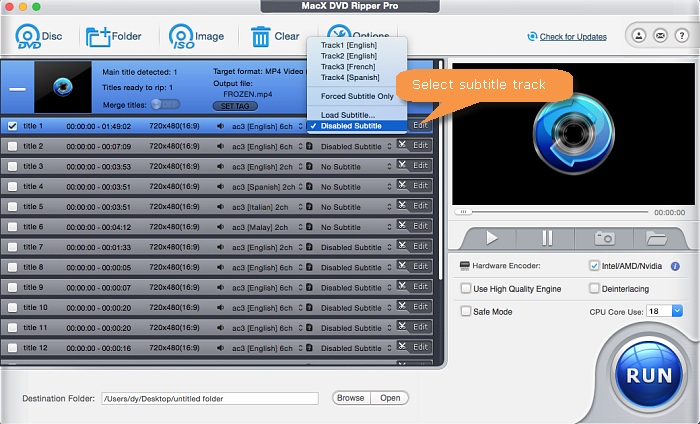Enable Use High Quality Engine
The height and width of the screenshot is (424, 700).
466,288
